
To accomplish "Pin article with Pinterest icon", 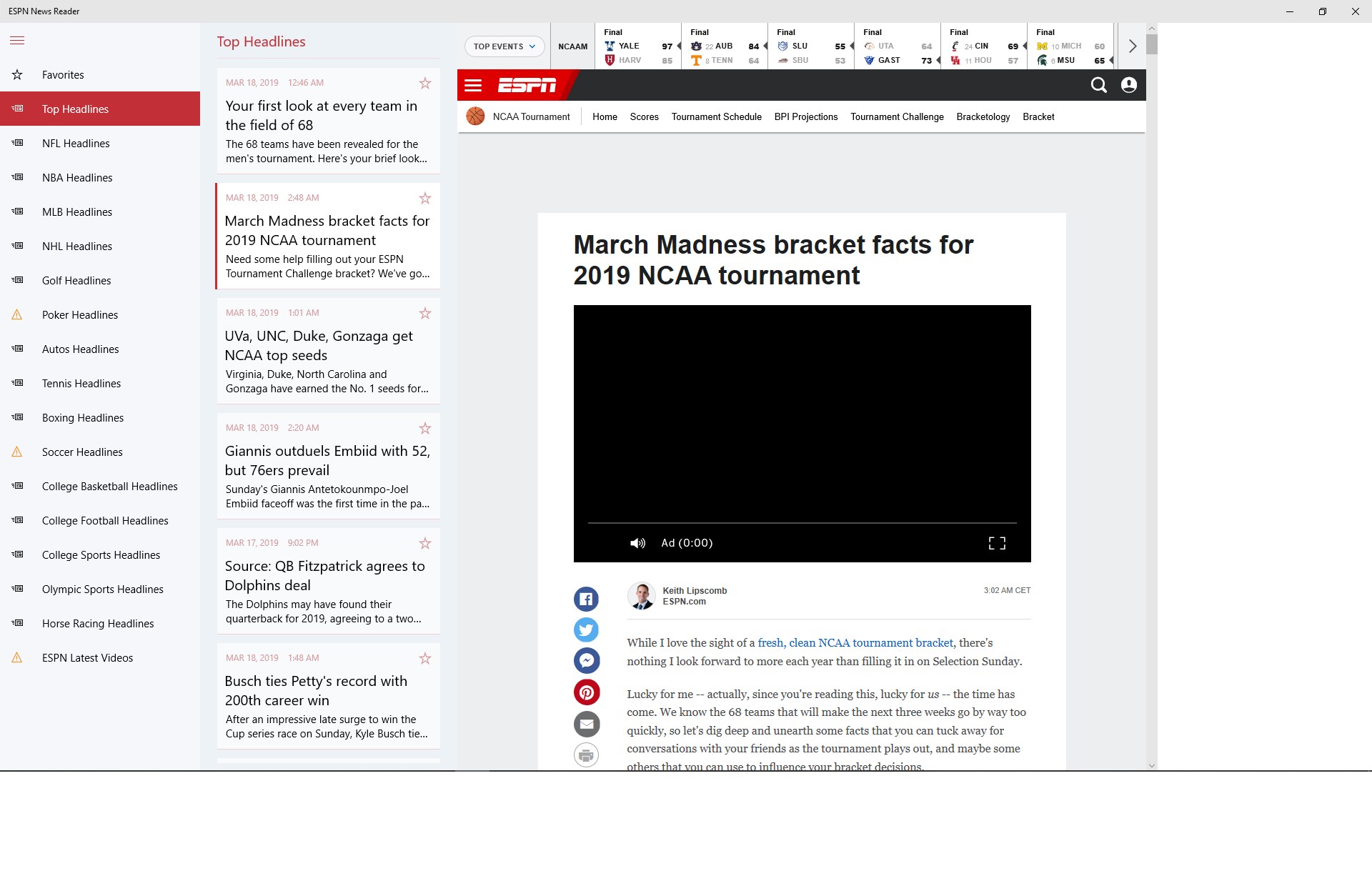I will pos(586,692).
